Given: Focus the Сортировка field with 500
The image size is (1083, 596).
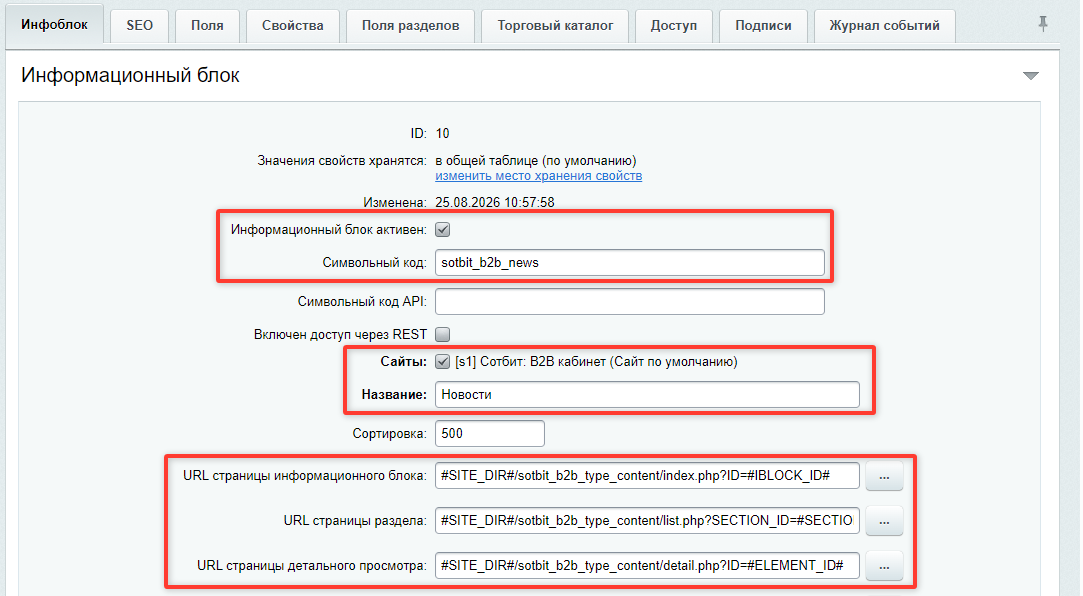Looking at the screenshot, I should [x=490, y=434].
